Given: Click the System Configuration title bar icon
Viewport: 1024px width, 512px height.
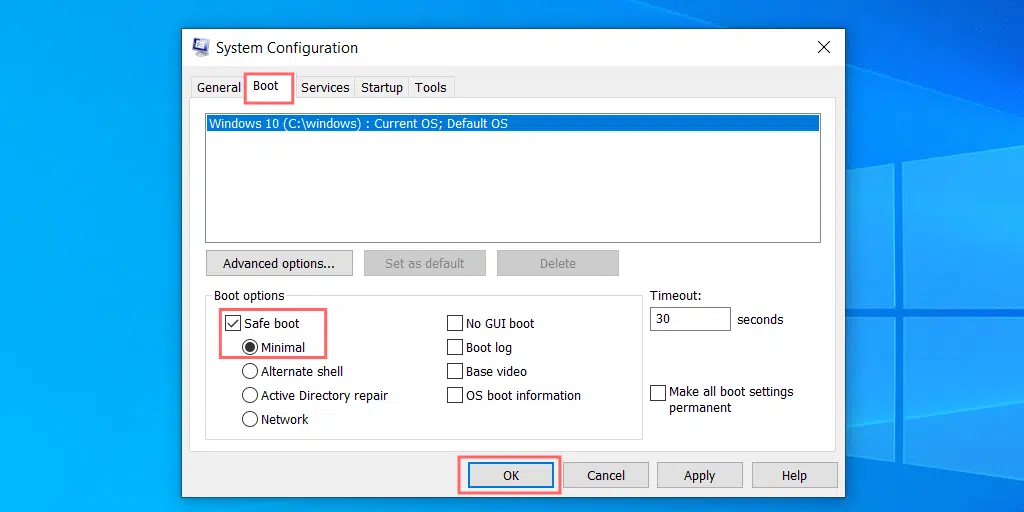Looking at the screenshot, I should (x=200, y=48).
